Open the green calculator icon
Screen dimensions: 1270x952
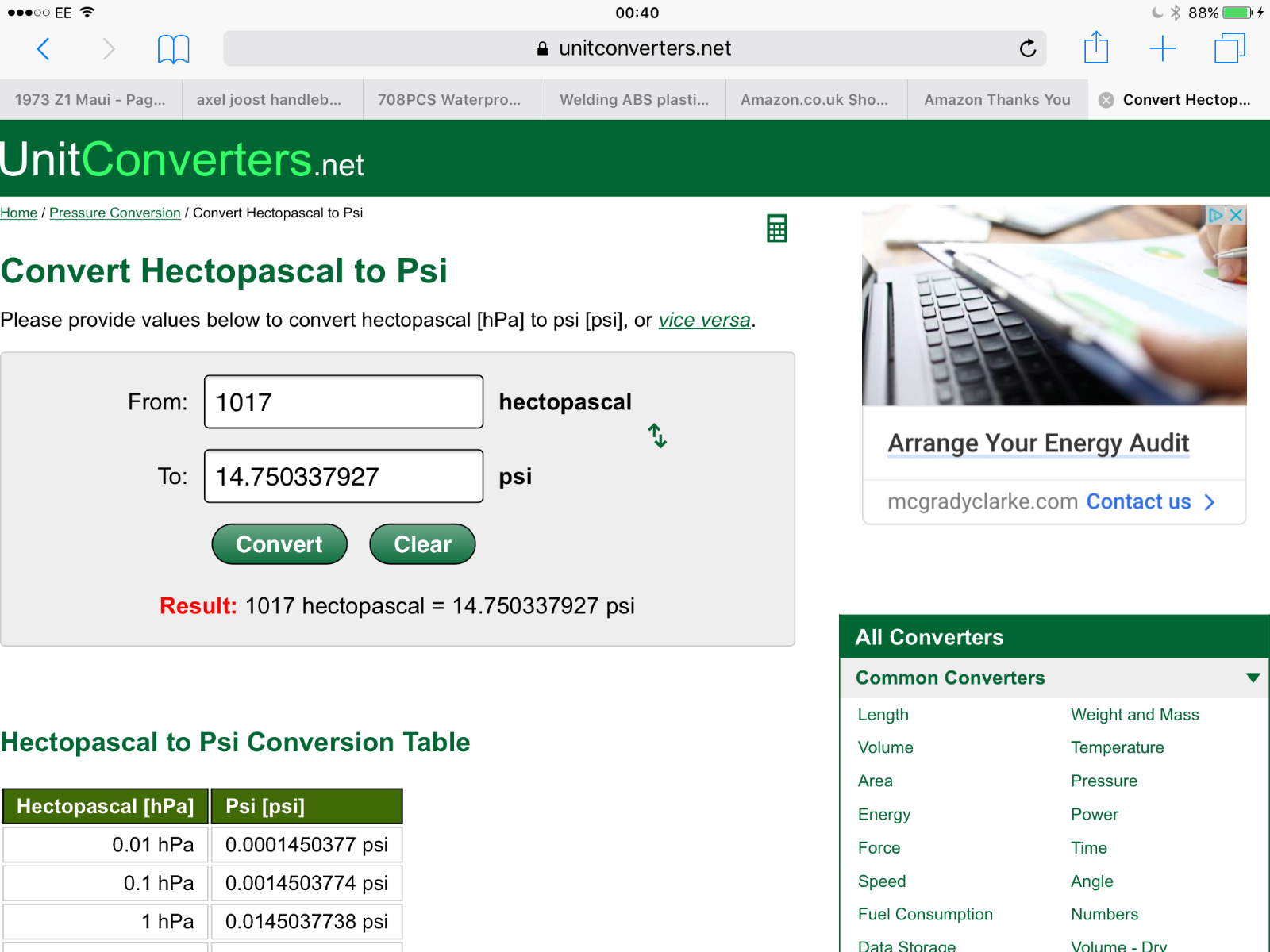pyautogui.click(x=776, y=228)
